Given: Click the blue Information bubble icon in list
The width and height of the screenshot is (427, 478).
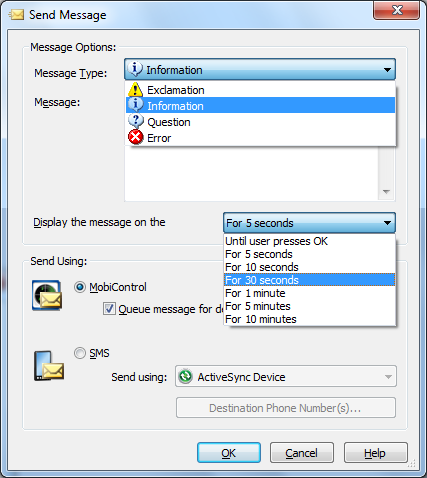Looking at the screenshot, I should 136,105.
